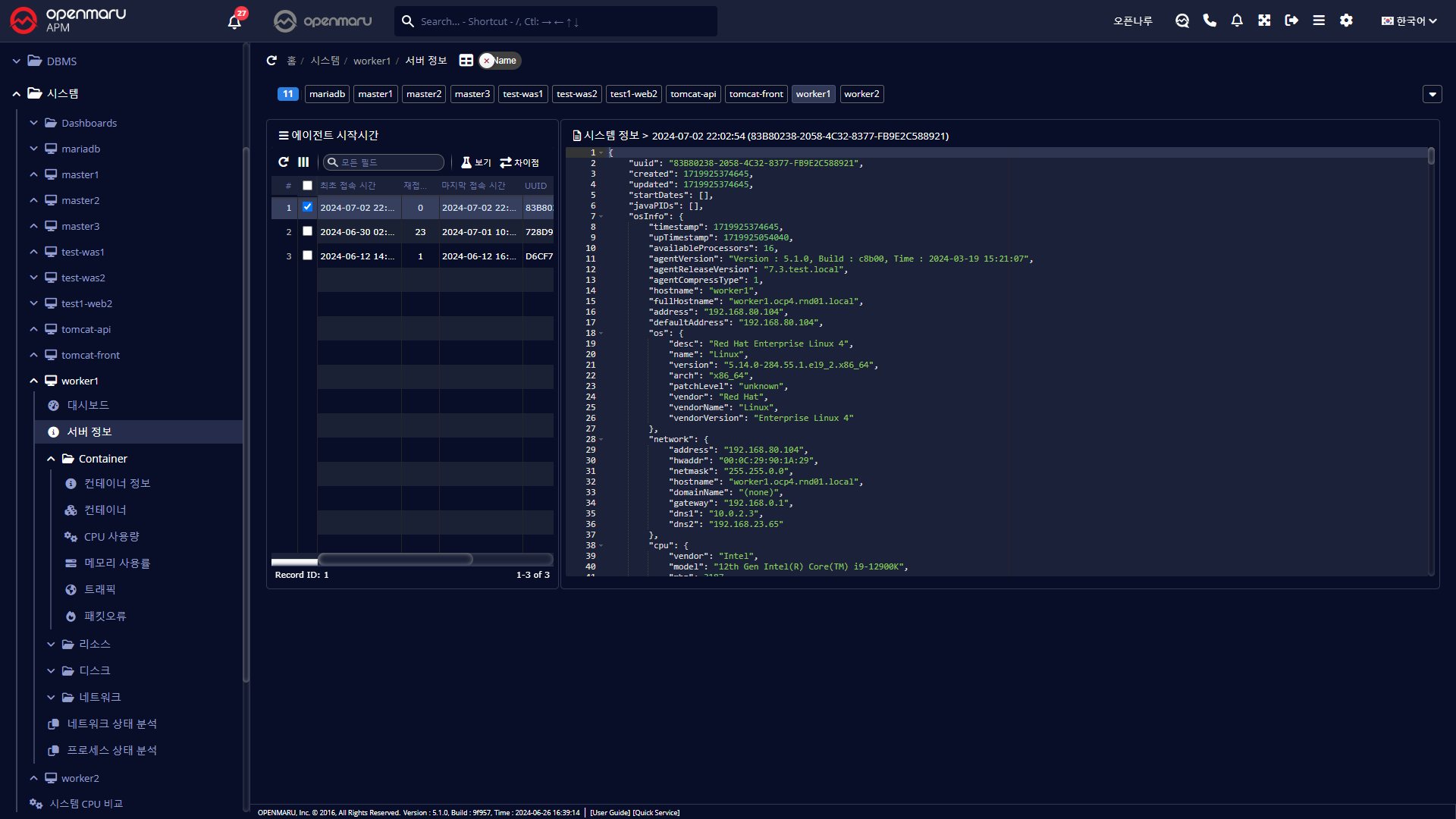Reload the agent start time grid
Viewport: 1456px width, 819px height.
coord(284,162)
